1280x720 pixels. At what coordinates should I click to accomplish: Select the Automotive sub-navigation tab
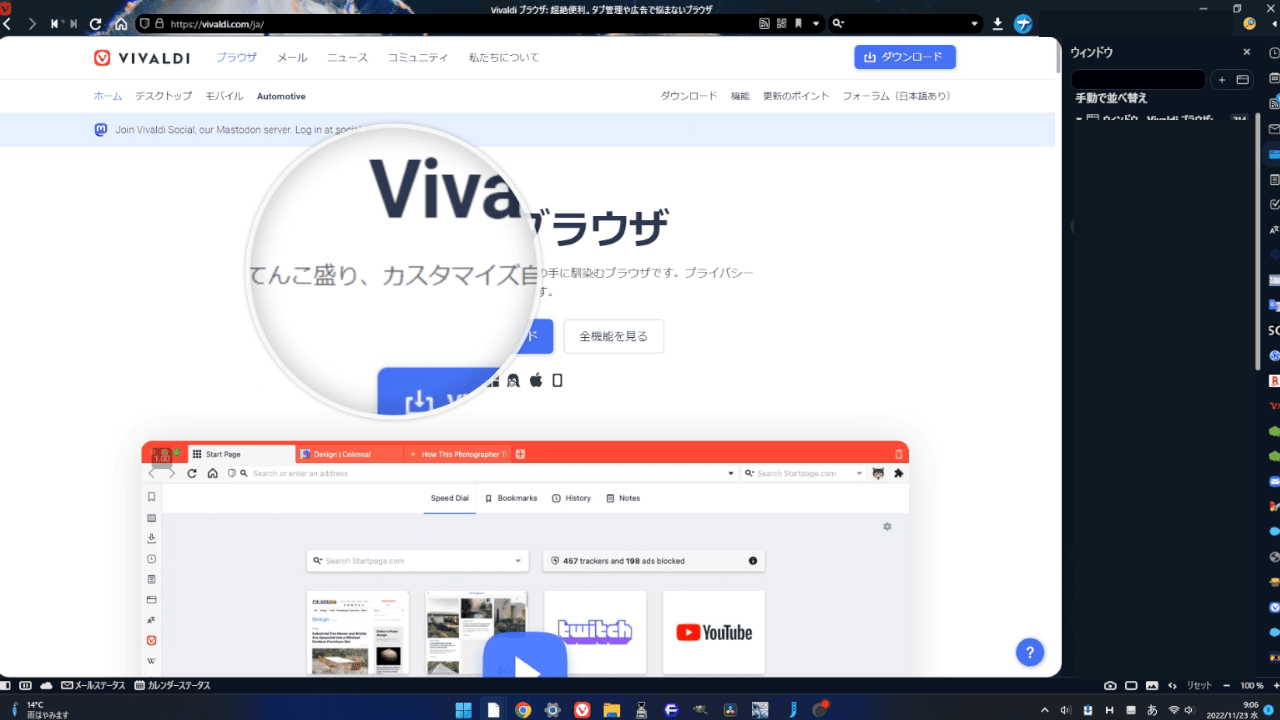pos(281,96)
